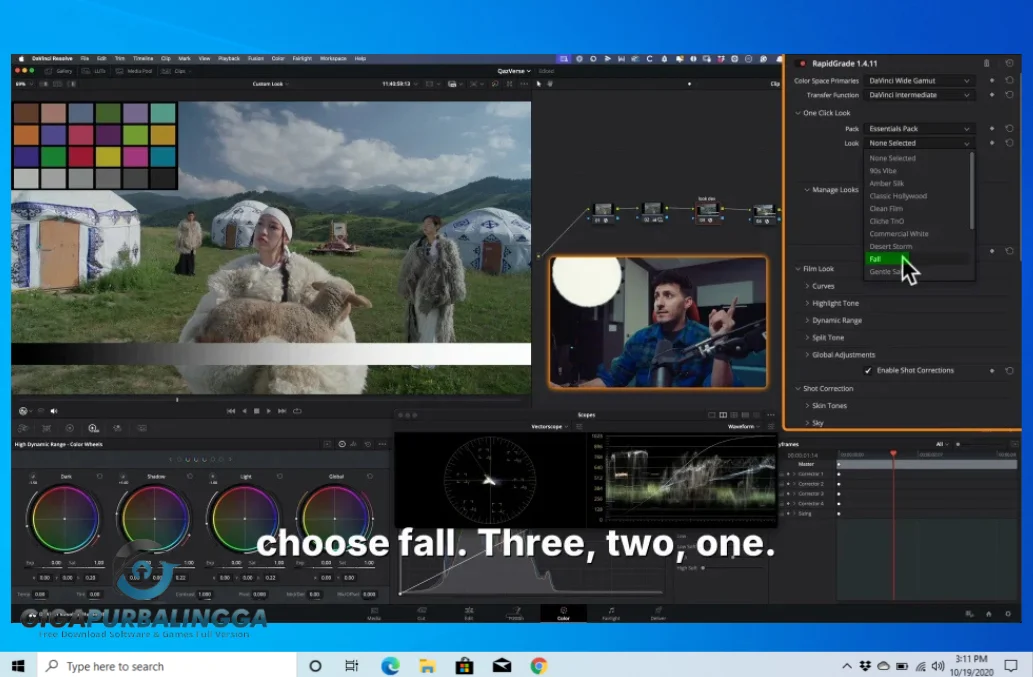Screen dimensions: 1033x677
Task: Click the Dark color wheel center
Action: [65, 519]
